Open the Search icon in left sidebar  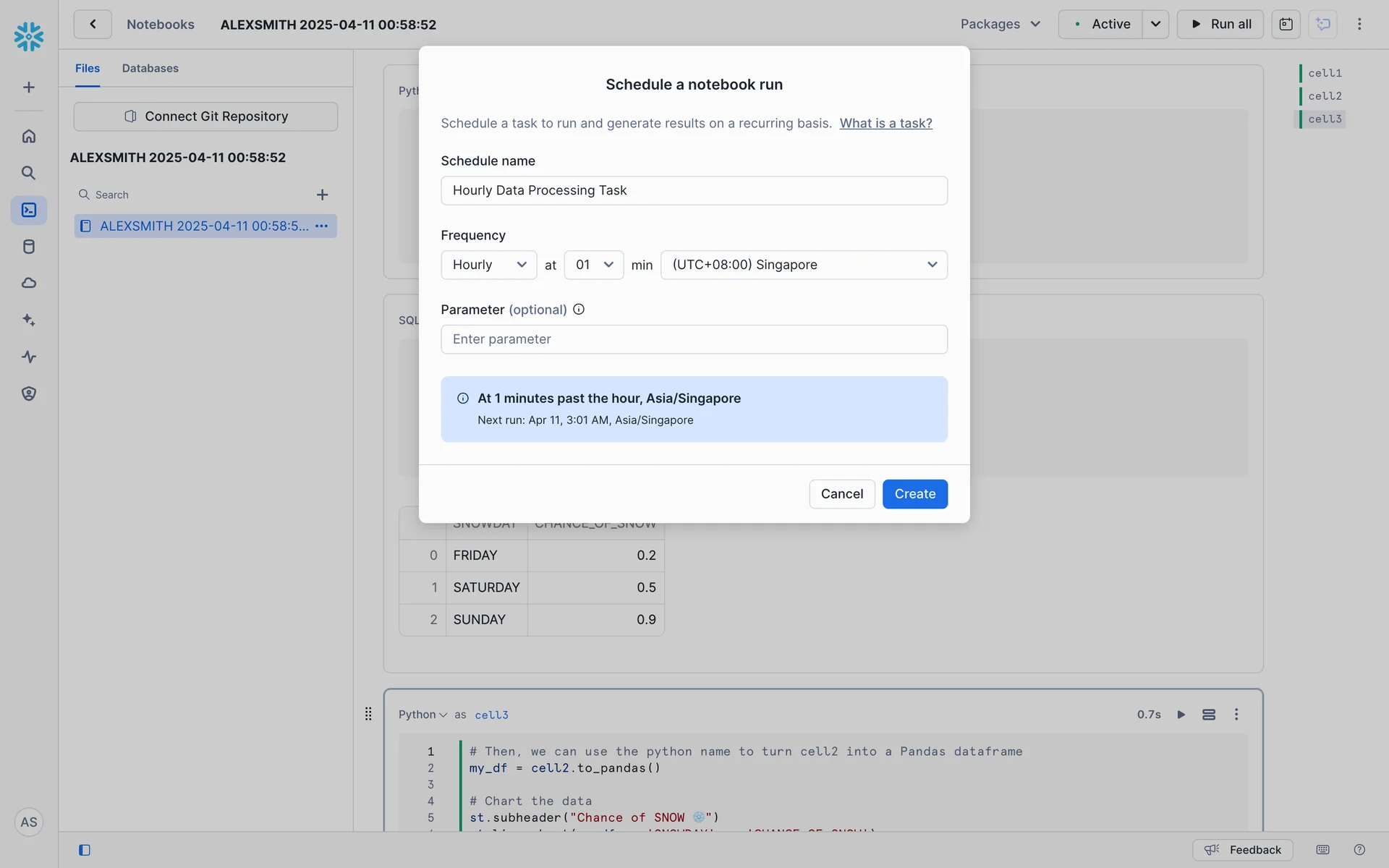(x=29, y=173)
